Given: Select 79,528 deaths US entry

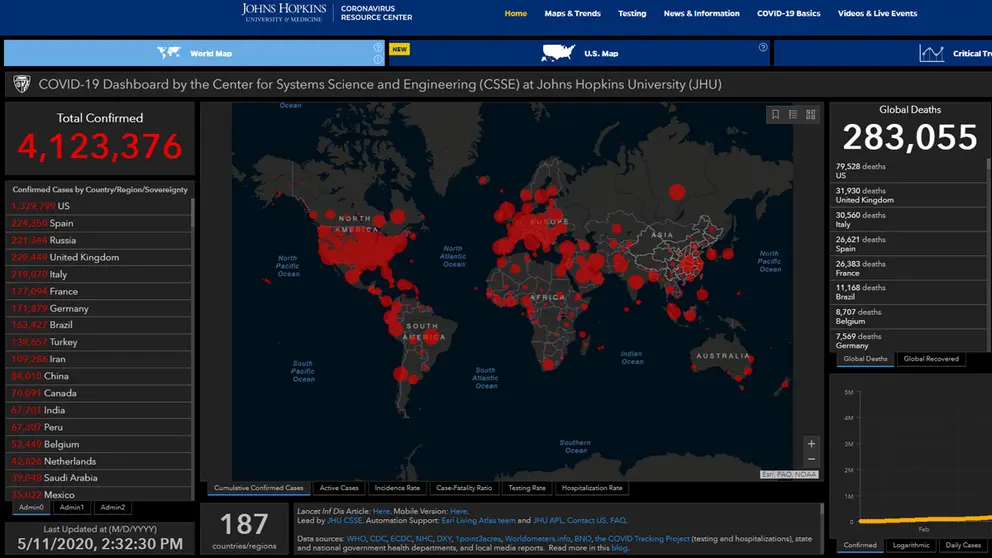Looking at the screenshot, I should click(x=908, y=171).
